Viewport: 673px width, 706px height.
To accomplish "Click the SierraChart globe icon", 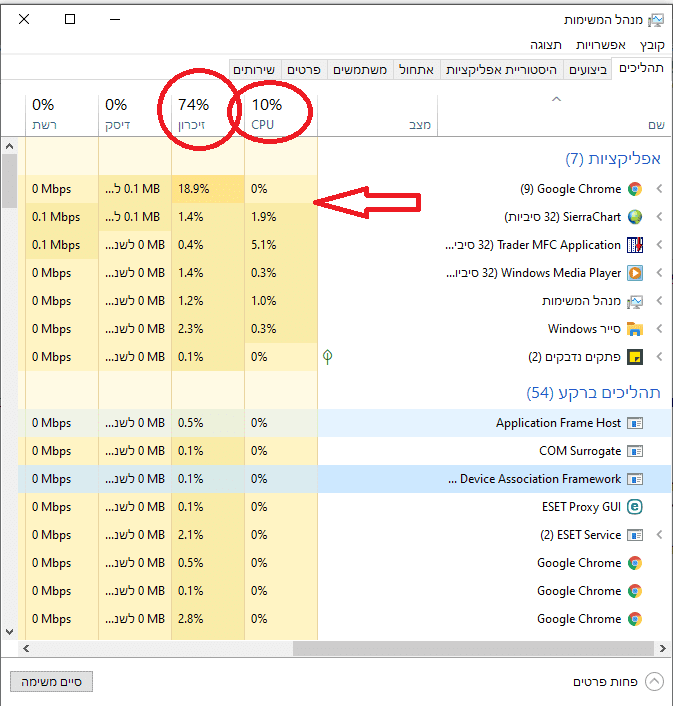I will (635, 217).
